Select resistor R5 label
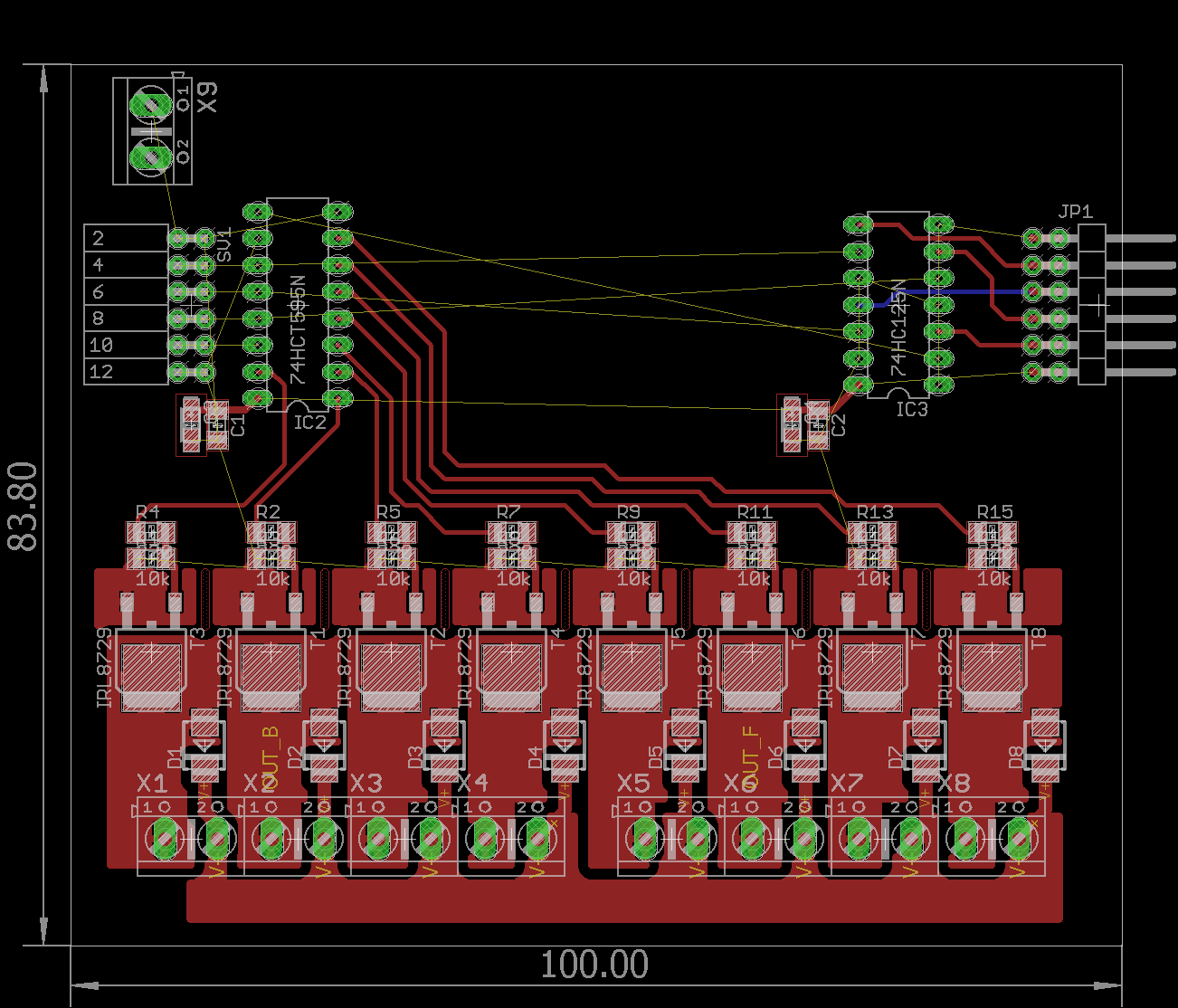The image size is (1178, 1008). 388,512
